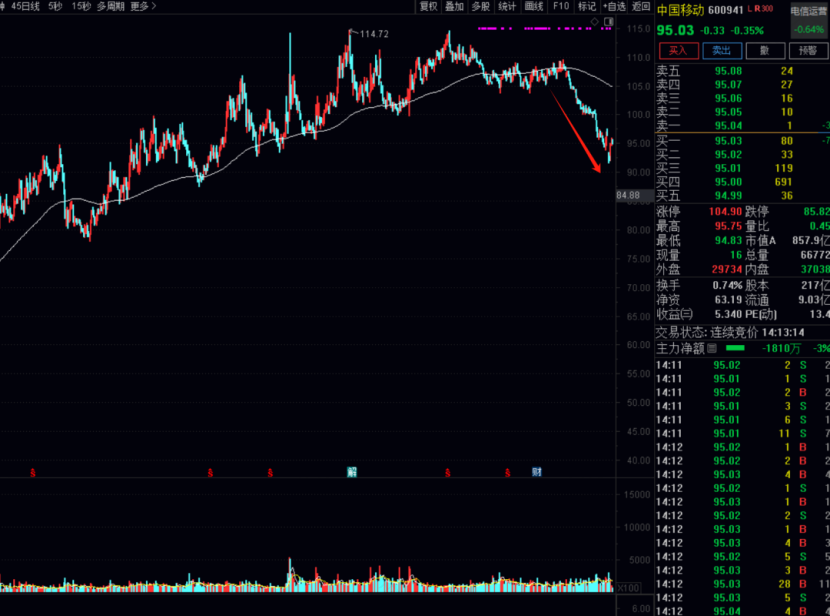Open the 多周期 multi-period view
830x616 pixels.
pos(111,6)
